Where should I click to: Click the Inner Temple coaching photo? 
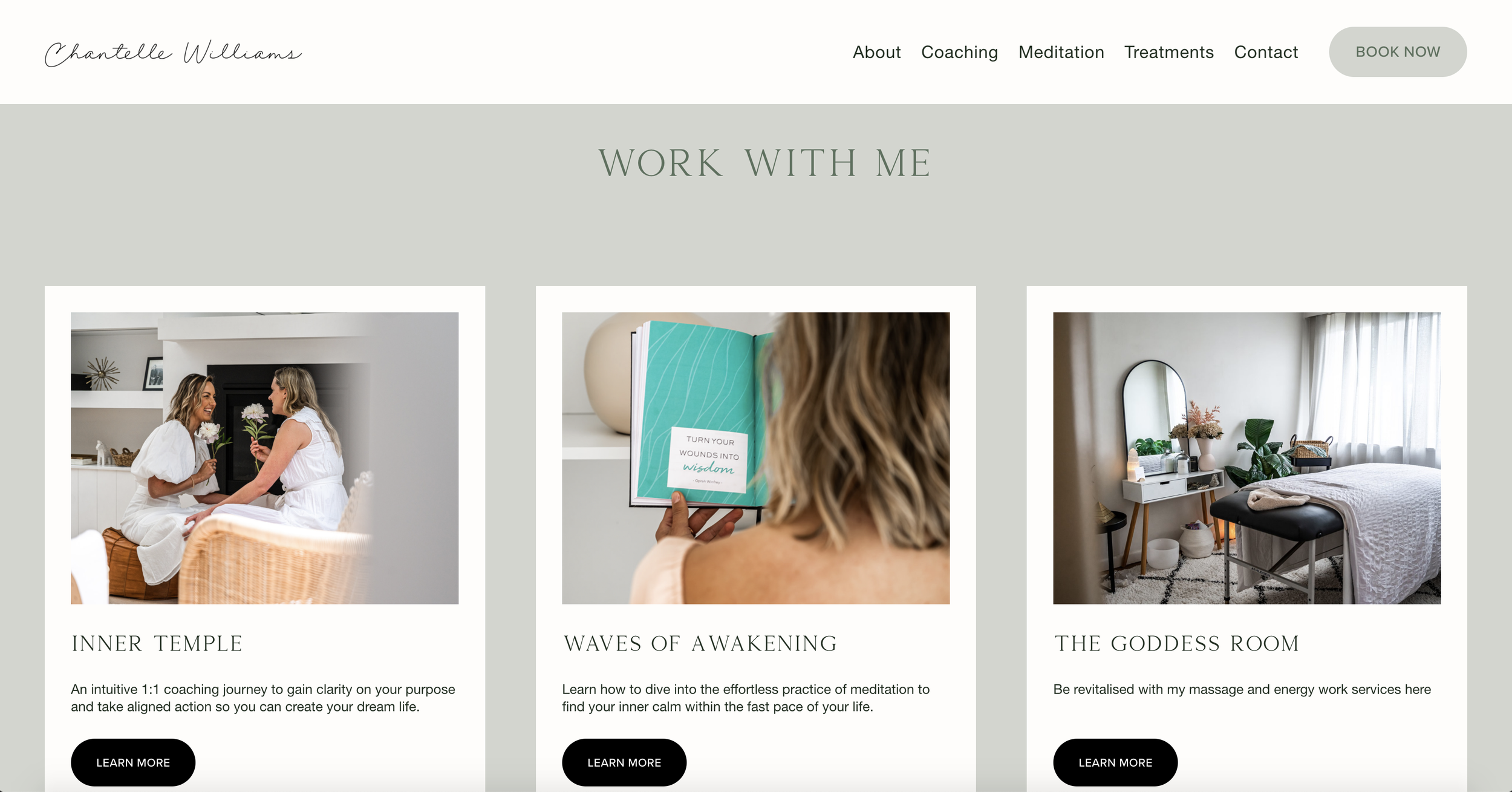[264, 458]
